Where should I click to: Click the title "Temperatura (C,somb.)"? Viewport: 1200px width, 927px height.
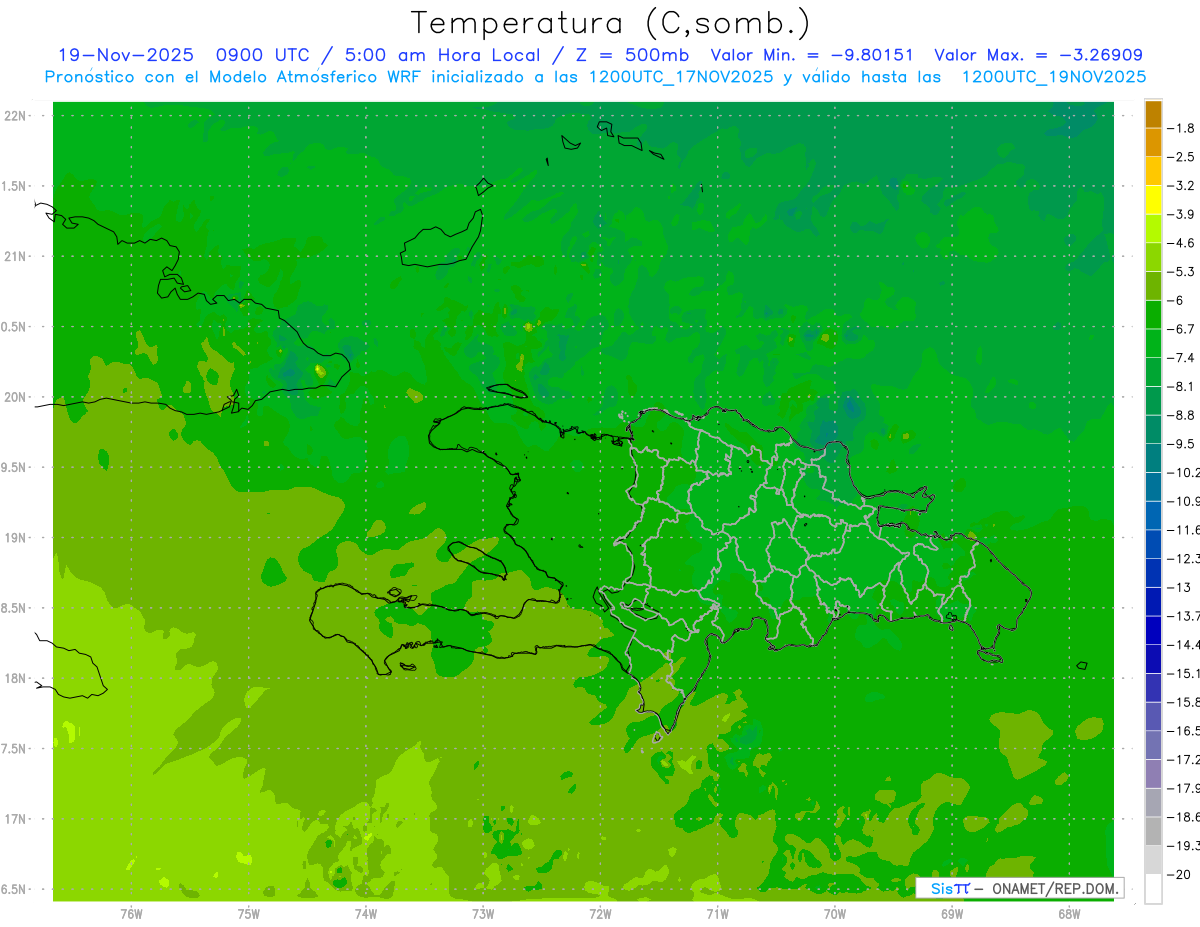click(610, 23)
